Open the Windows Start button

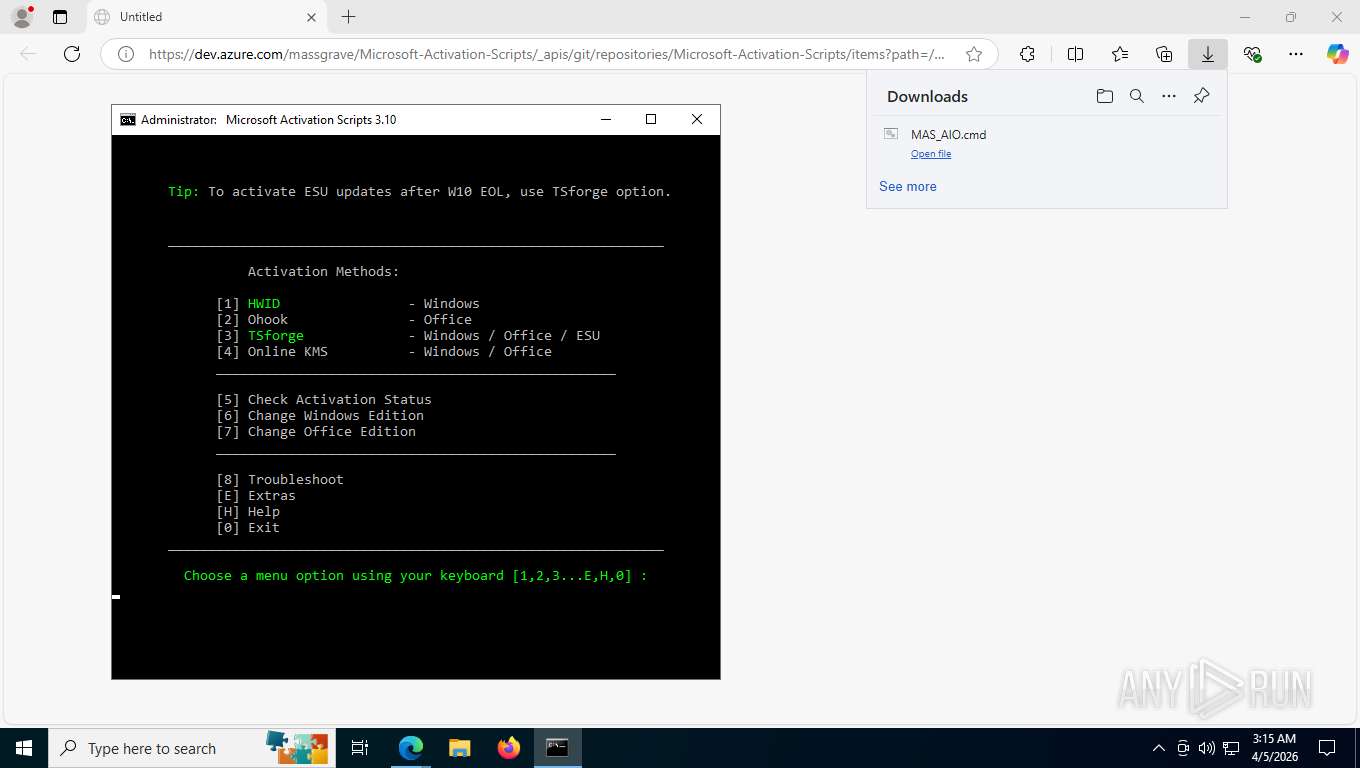(x=24, y=748)
